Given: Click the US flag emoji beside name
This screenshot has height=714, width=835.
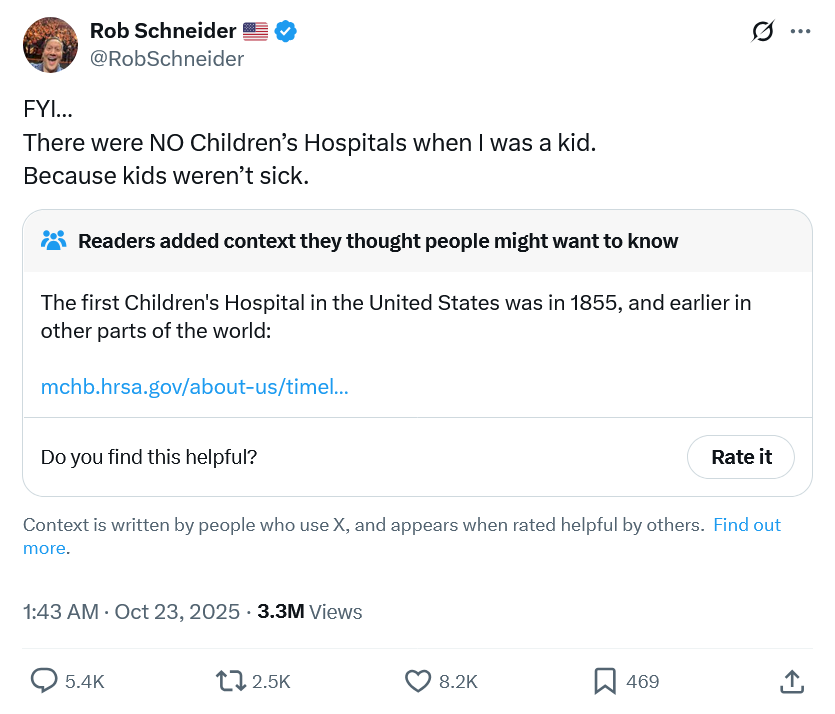Looking at the screenshot, I should point(256,32).
